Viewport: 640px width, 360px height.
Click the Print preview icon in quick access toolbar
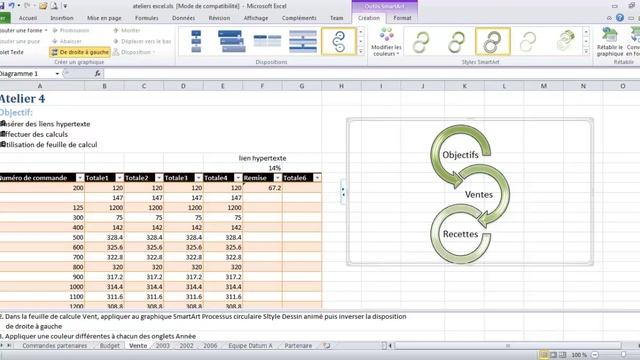coord(54,6)
